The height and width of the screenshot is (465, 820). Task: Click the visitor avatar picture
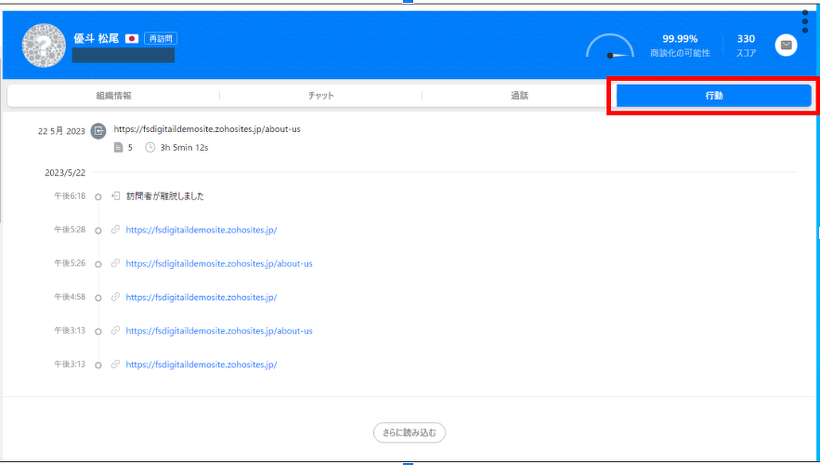click(43, 45)
